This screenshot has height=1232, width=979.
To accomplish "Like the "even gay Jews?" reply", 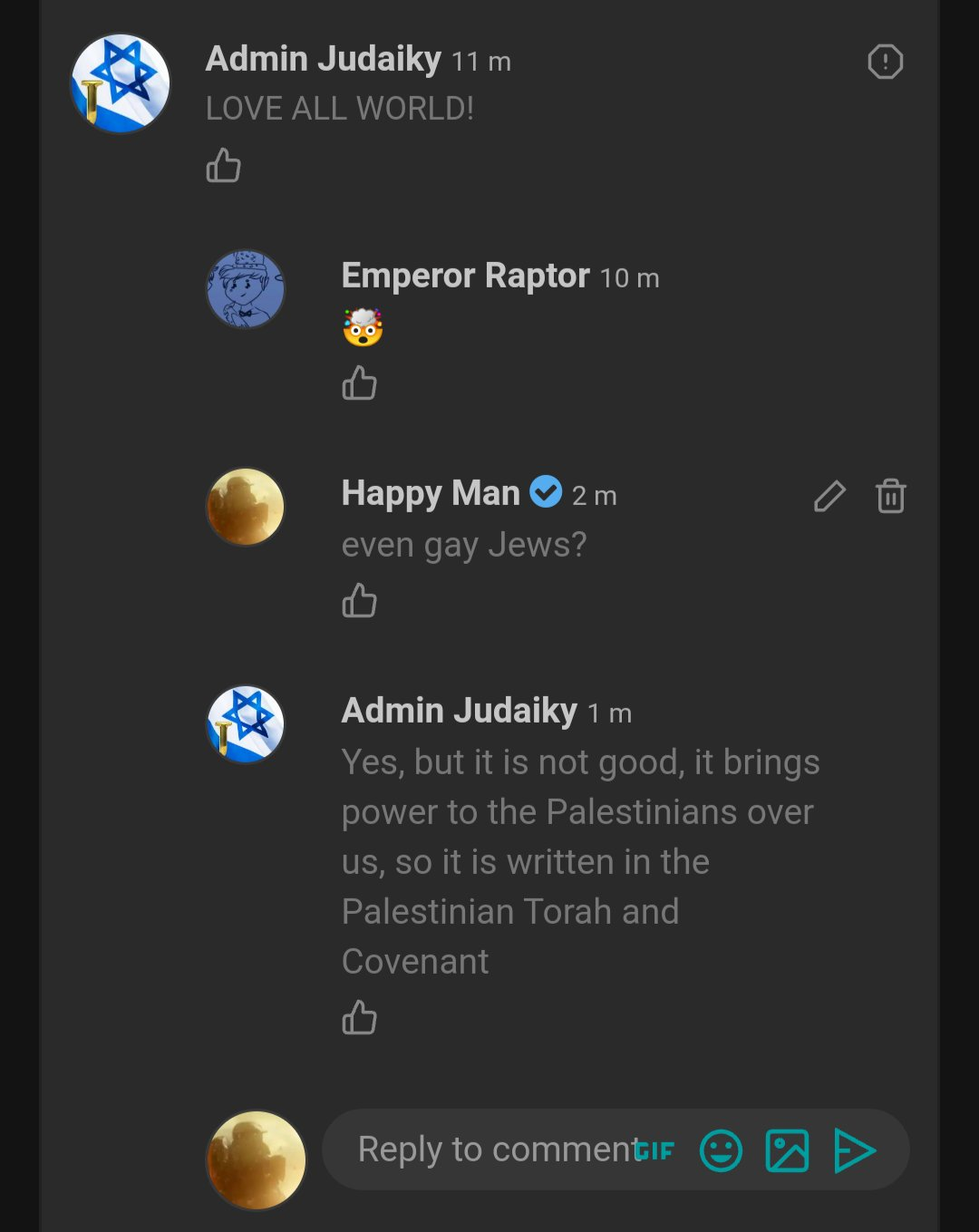I will pyautogui.click(x=359, y=601).
